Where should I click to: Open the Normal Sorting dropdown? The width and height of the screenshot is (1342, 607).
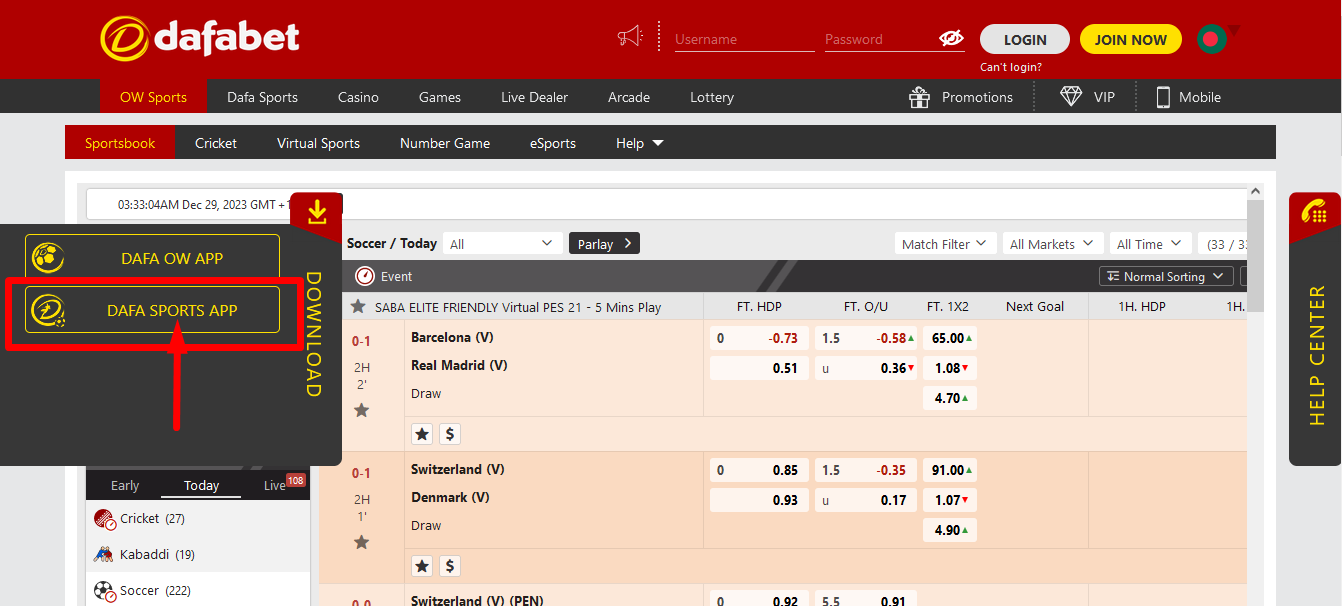1166,276
